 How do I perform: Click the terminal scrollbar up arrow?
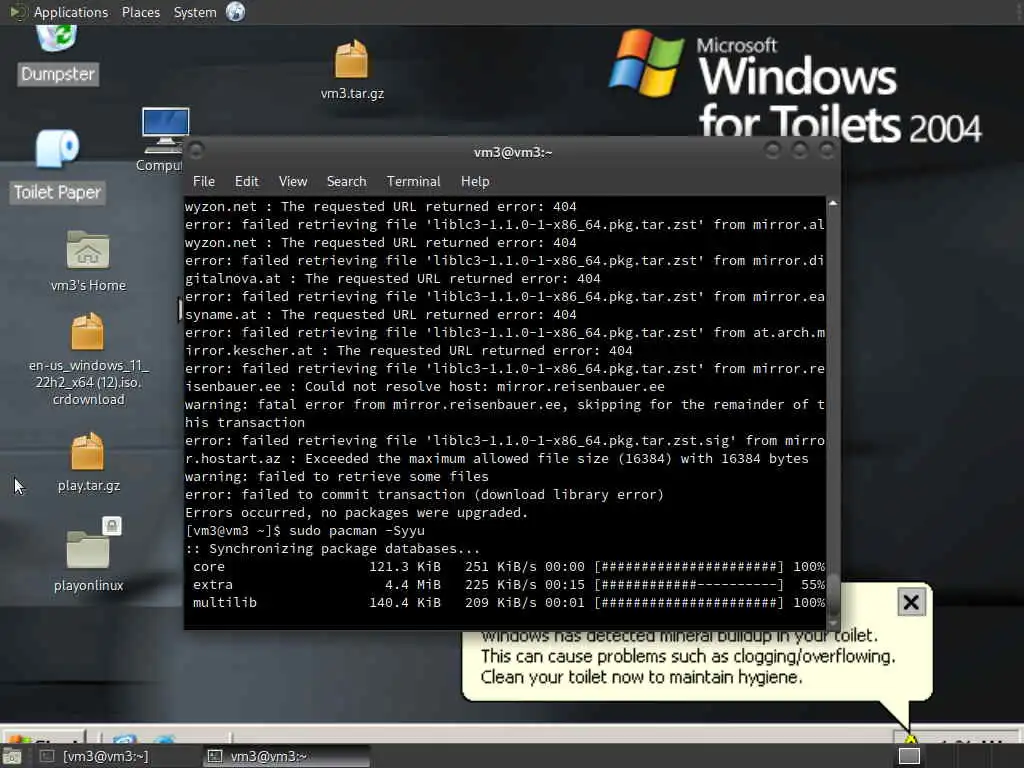click(833, 204)
